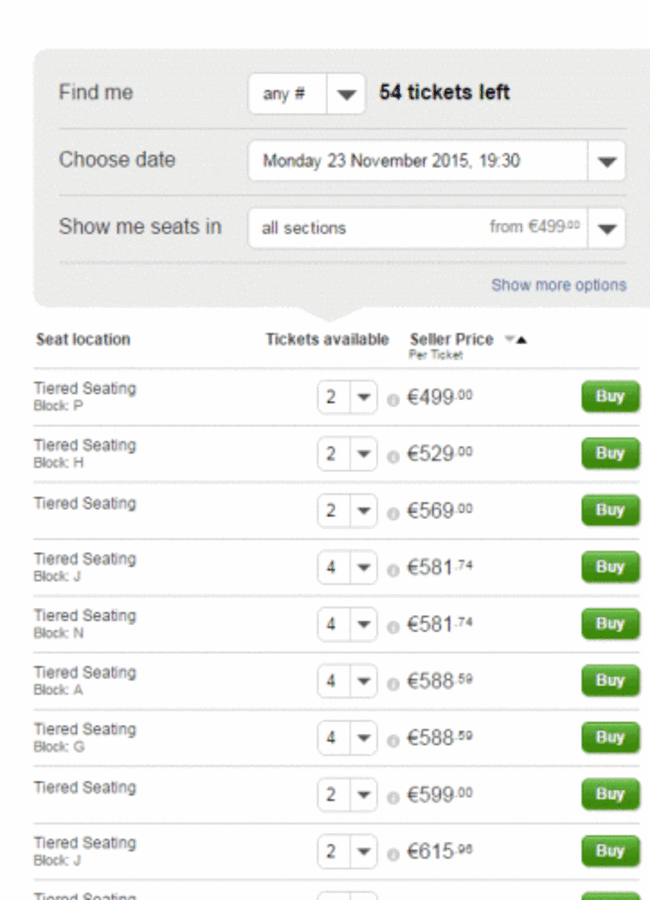Click the "Tickets available" column header
Image resolution: width=650 pixels, height=900 pixels.
(326, 338)
